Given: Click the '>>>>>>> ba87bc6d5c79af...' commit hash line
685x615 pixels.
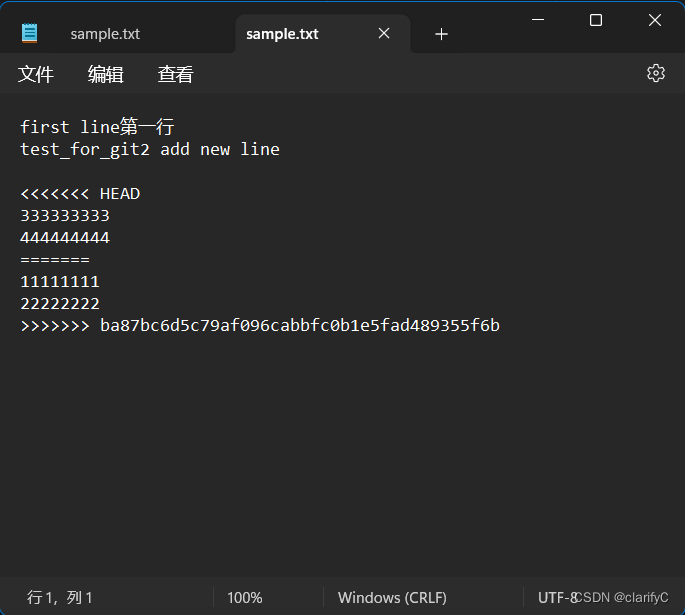Looking at the screenshot, I should tap(260, 325).
